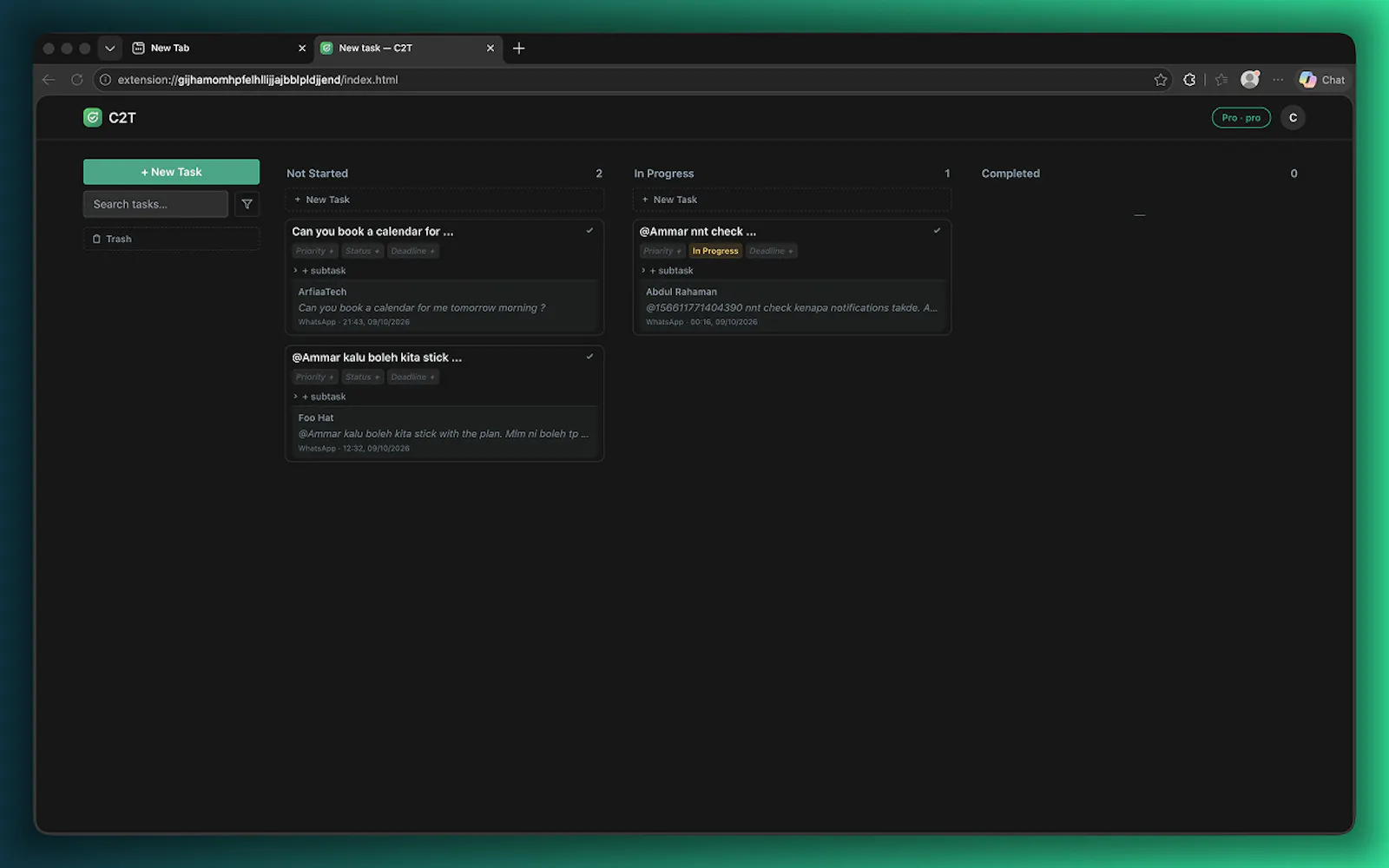1389x868 pixels.
Task: Open task titled '@Ammar nnt check ...'
Action: [x=697, y=232]
